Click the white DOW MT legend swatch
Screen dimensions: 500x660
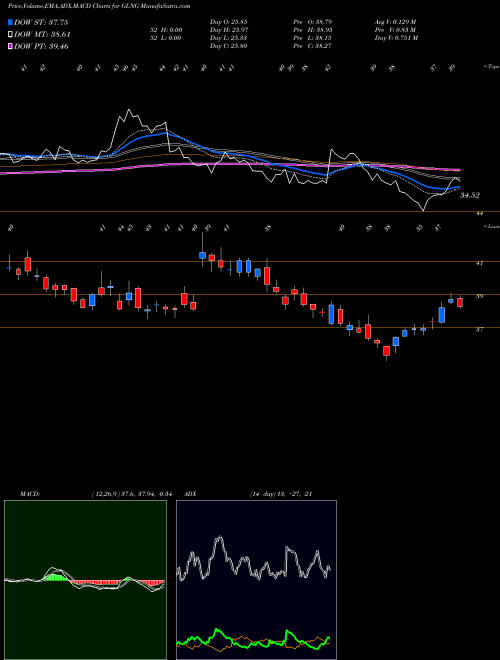10,35
